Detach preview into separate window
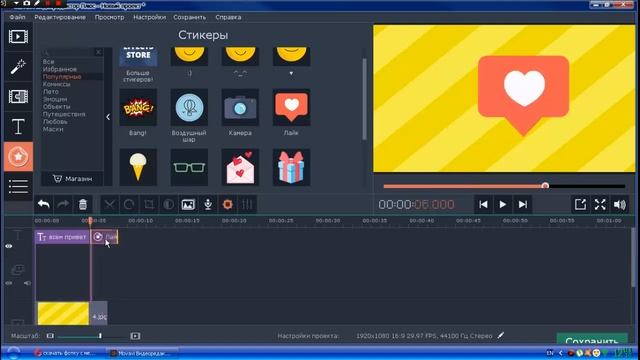The width and height of the screenshot is (640, 360). 580,204
